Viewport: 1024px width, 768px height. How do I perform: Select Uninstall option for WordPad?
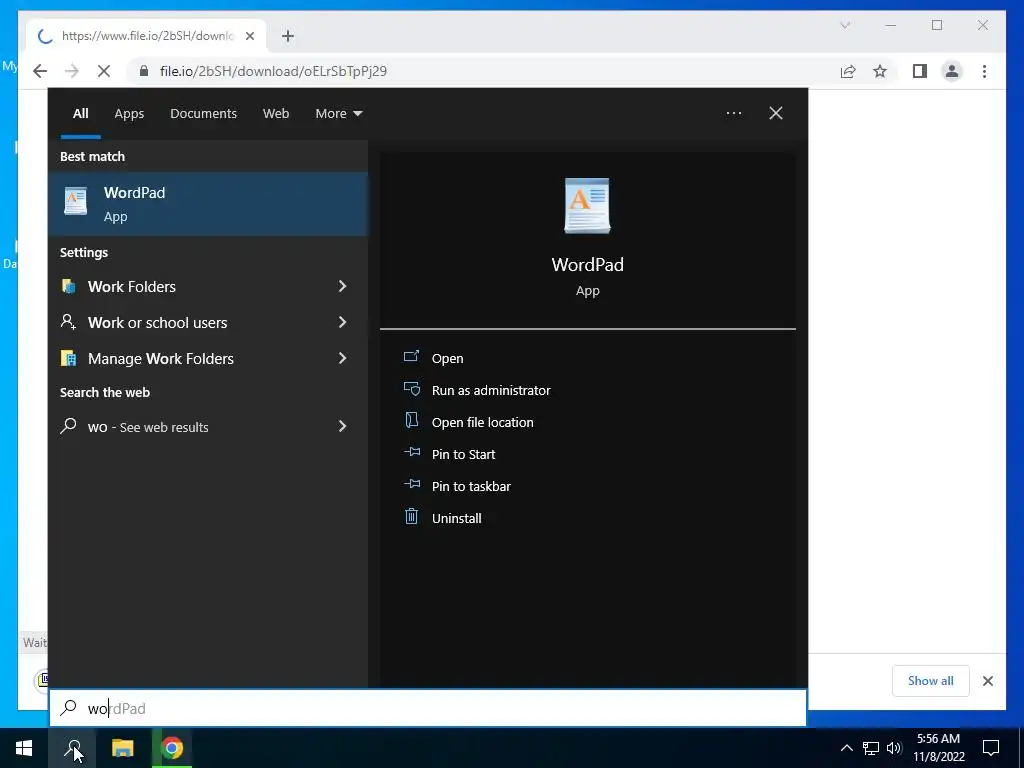click(x=456, y=519)
